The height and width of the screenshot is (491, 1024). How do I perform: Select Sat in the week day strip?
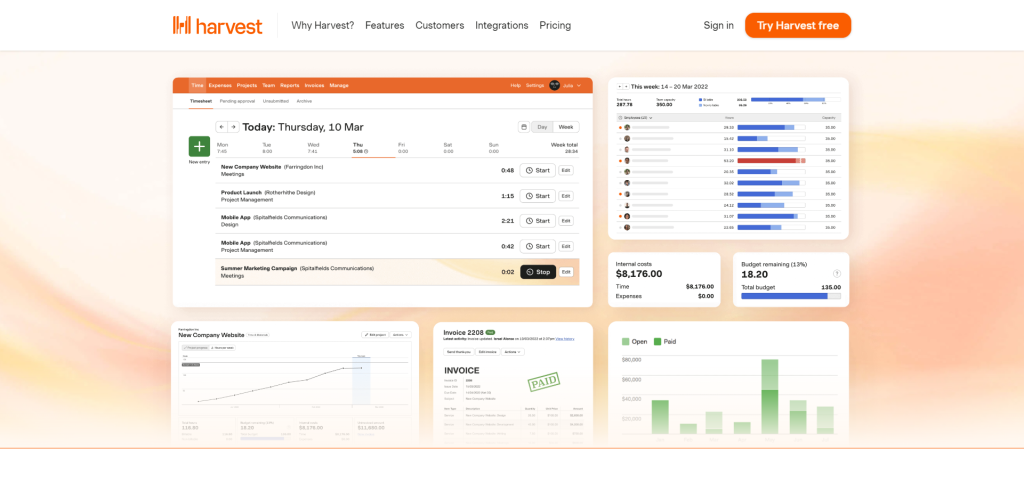click(x=448, y=148)
